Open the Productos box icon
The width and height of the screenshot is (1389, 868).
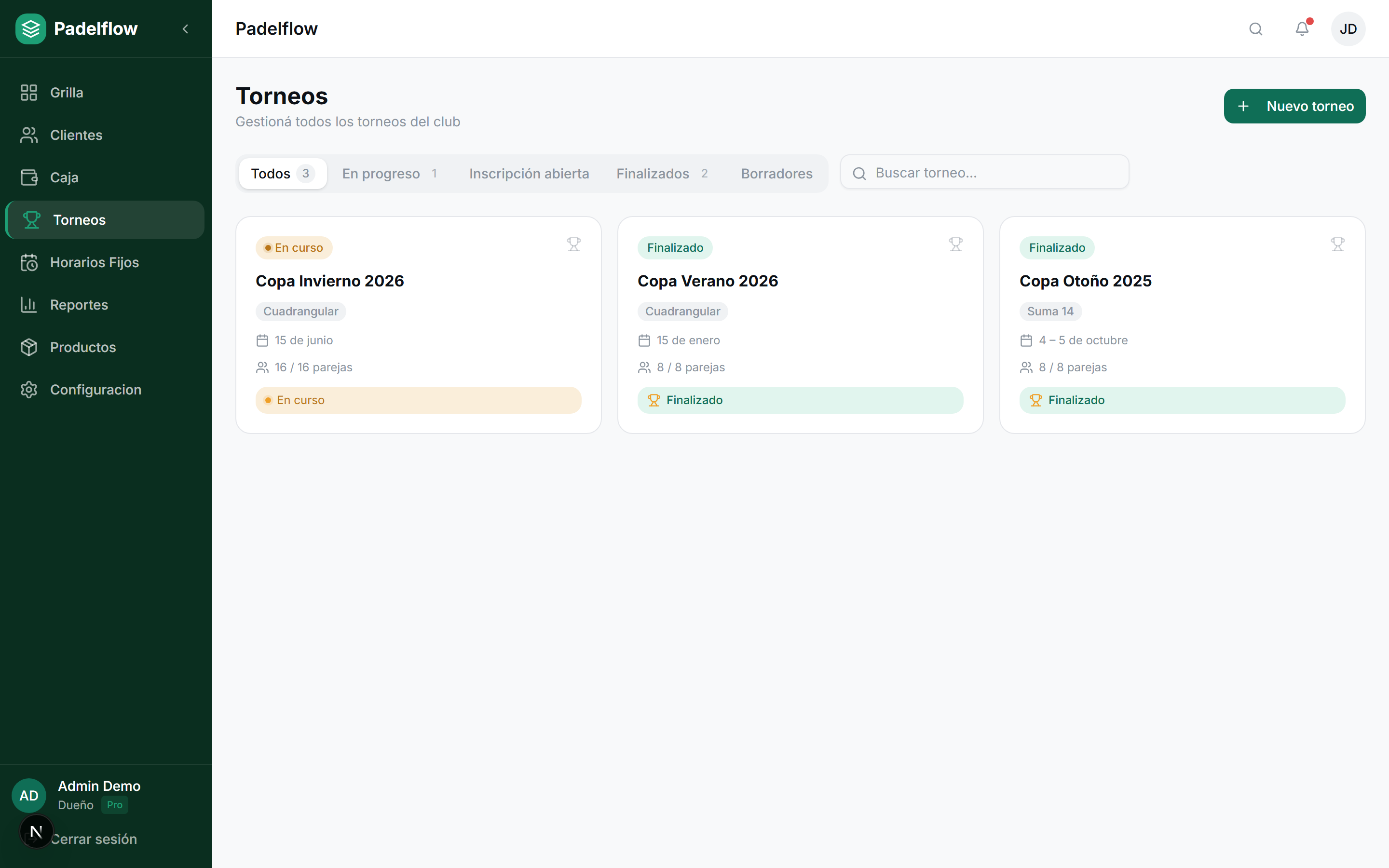pyautogui.click(x=29, y=347)
